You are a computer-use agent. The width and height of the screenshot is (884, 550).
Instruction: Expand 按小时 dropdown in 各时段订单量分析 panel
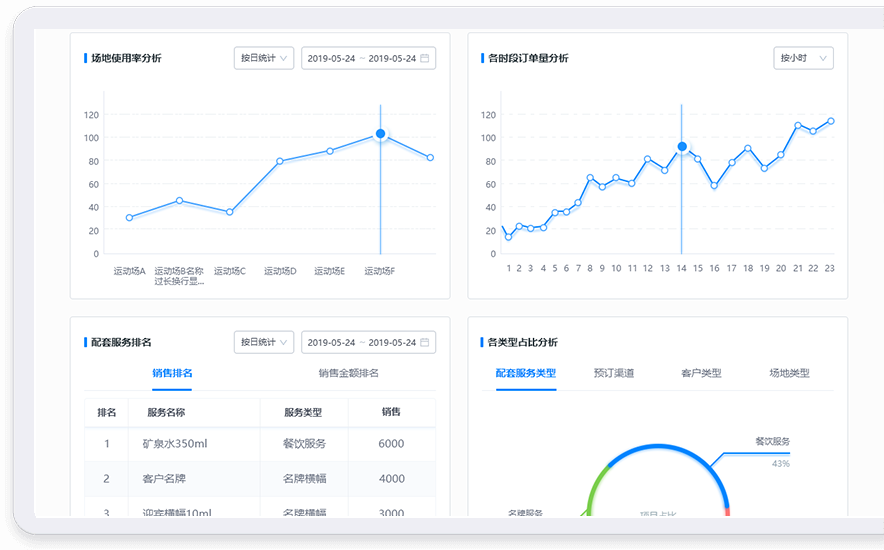803,58
